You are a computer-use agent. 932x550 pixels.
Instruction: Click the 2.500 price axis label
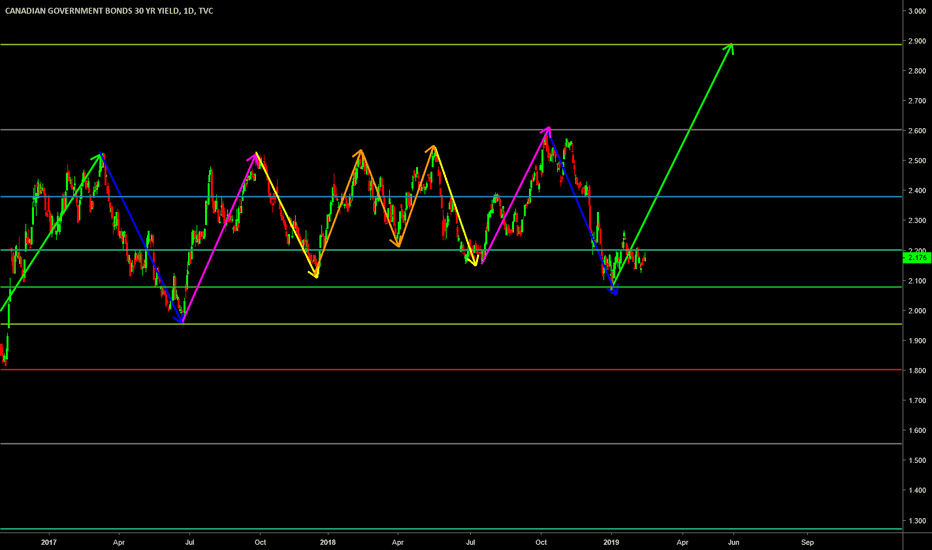point(917,161)
